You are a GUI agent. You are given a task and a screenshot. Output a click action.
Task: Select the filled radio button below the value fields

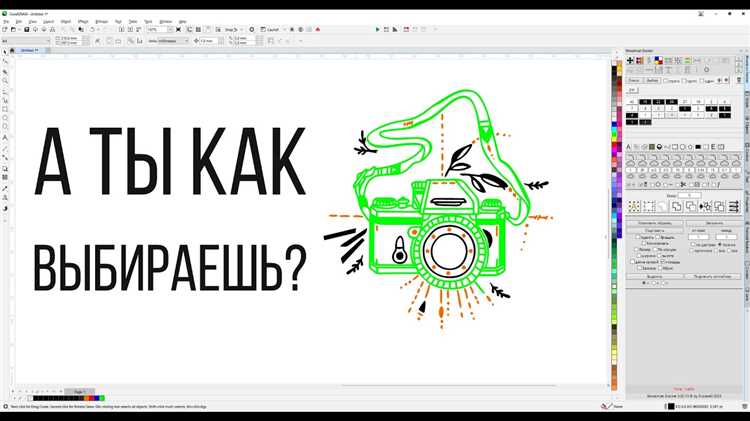click(720, 244)
